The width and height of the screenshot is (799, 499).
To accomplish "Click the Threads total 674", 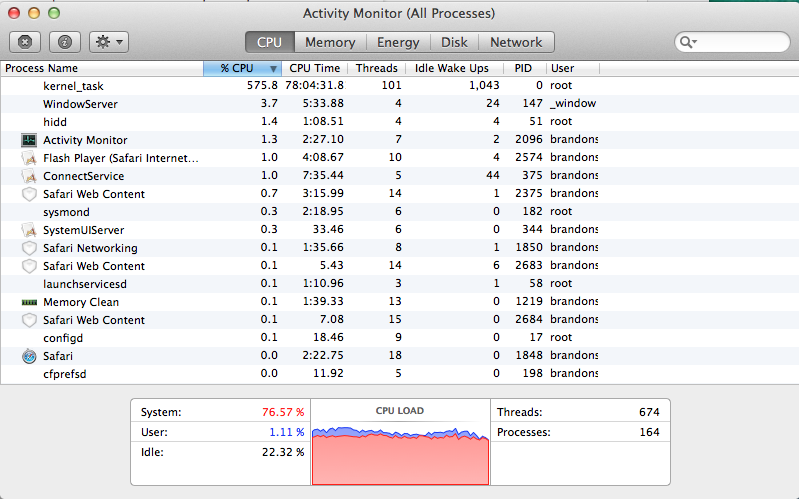I will point(649,412).
